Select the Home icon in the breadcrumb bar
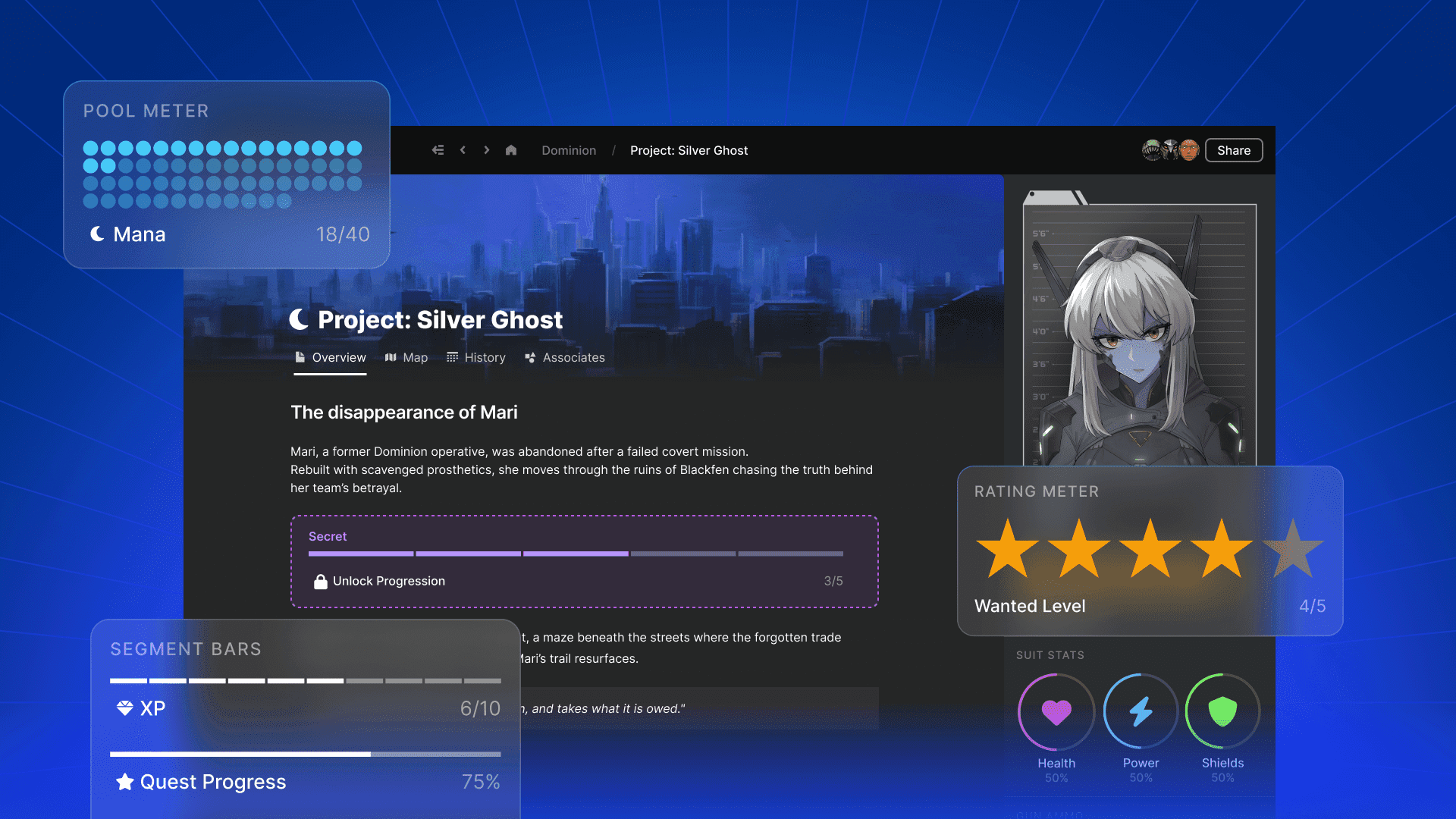 coord(510,150)
